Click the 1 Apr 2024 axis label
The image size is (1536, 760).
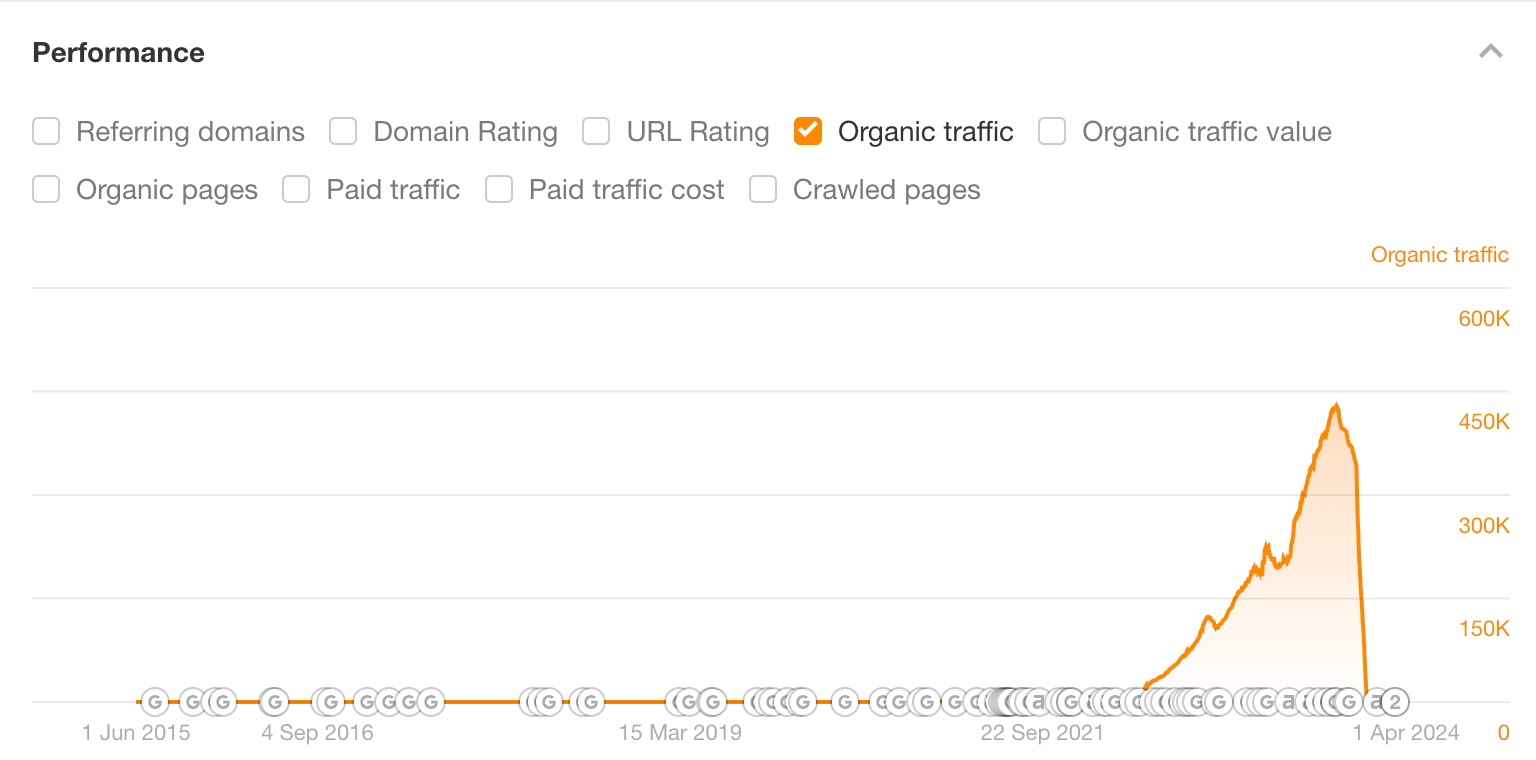[1408, 732]
